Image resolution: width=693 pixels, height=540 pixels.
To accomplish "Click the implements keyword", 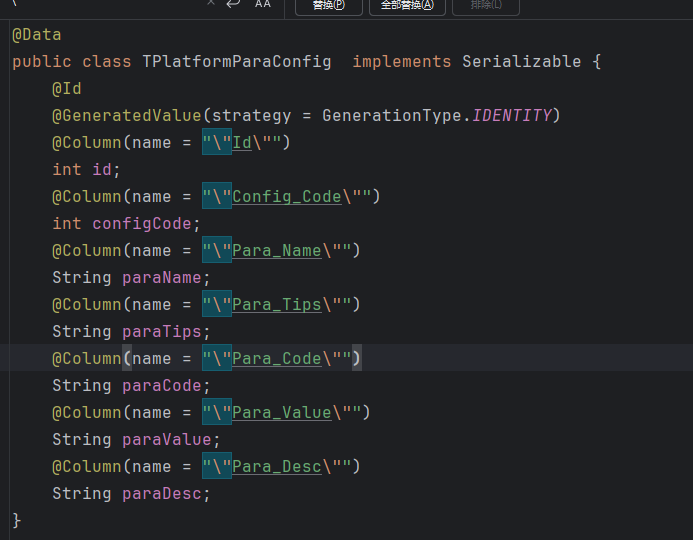I will (402, 62).
